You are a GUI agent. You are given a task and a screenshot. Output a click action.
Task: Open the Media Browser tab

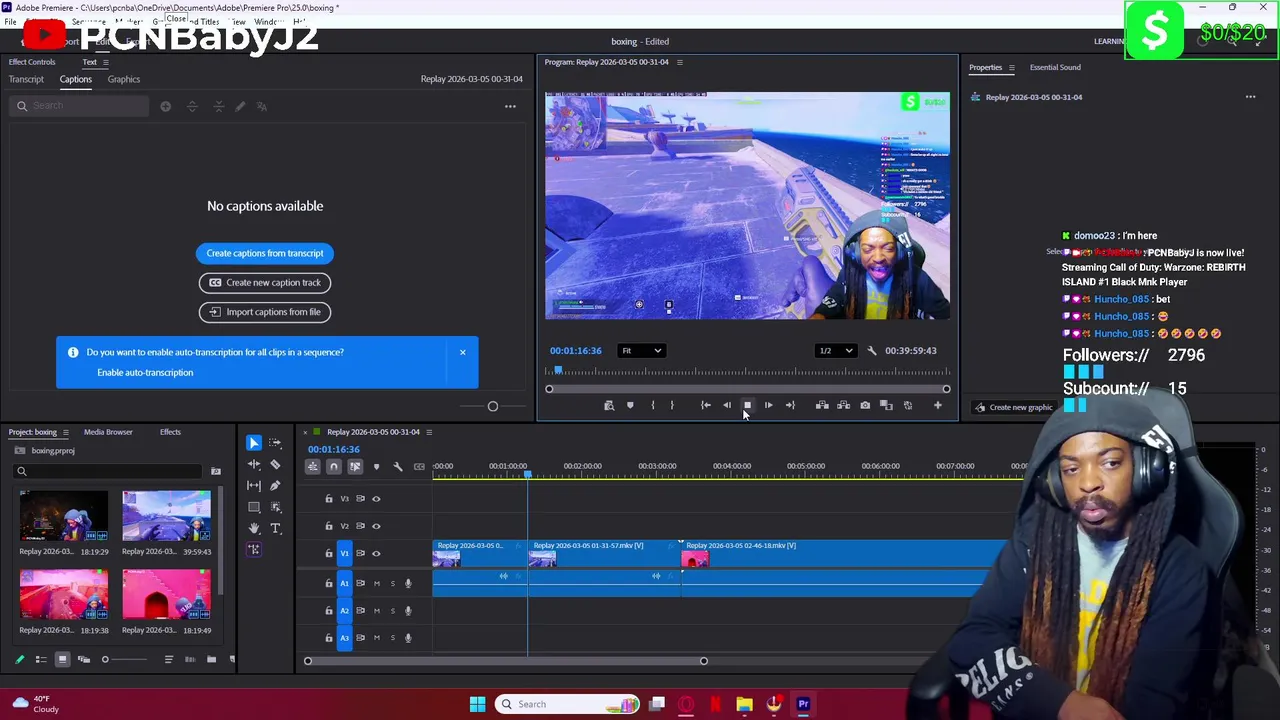pyautogui.click(x=108, y=432)
